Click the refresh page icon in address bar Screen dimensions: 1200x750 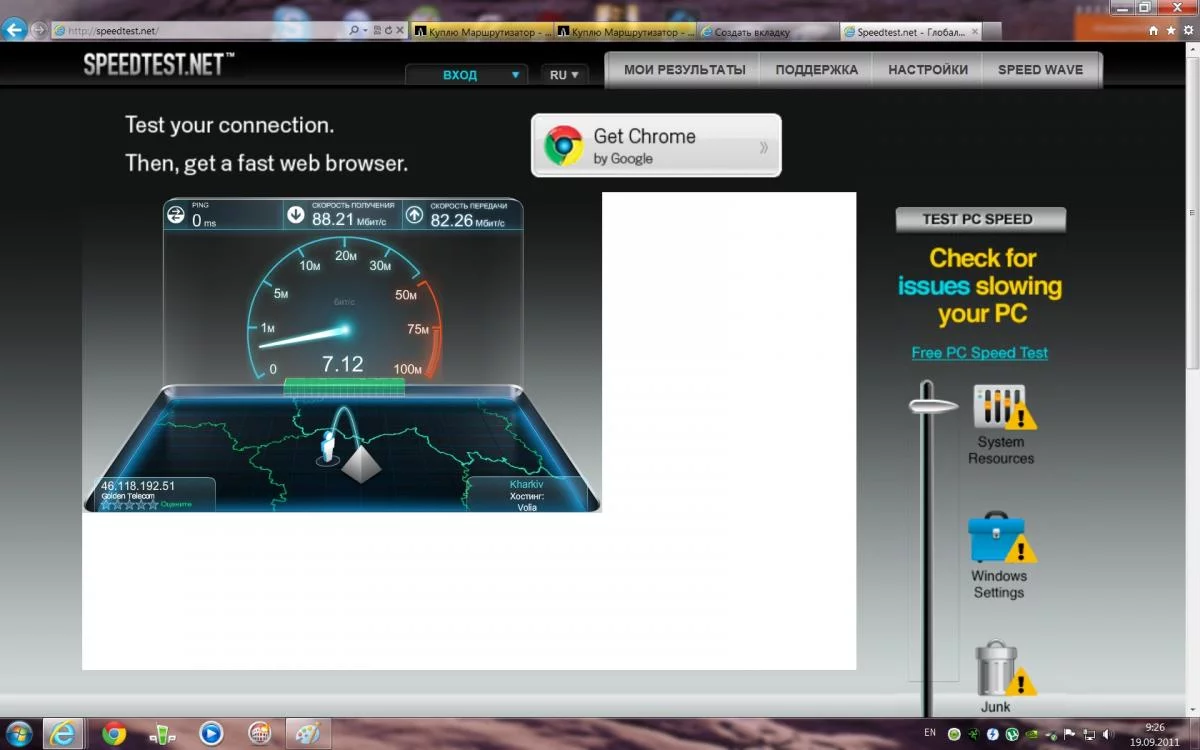coord(388,31)
